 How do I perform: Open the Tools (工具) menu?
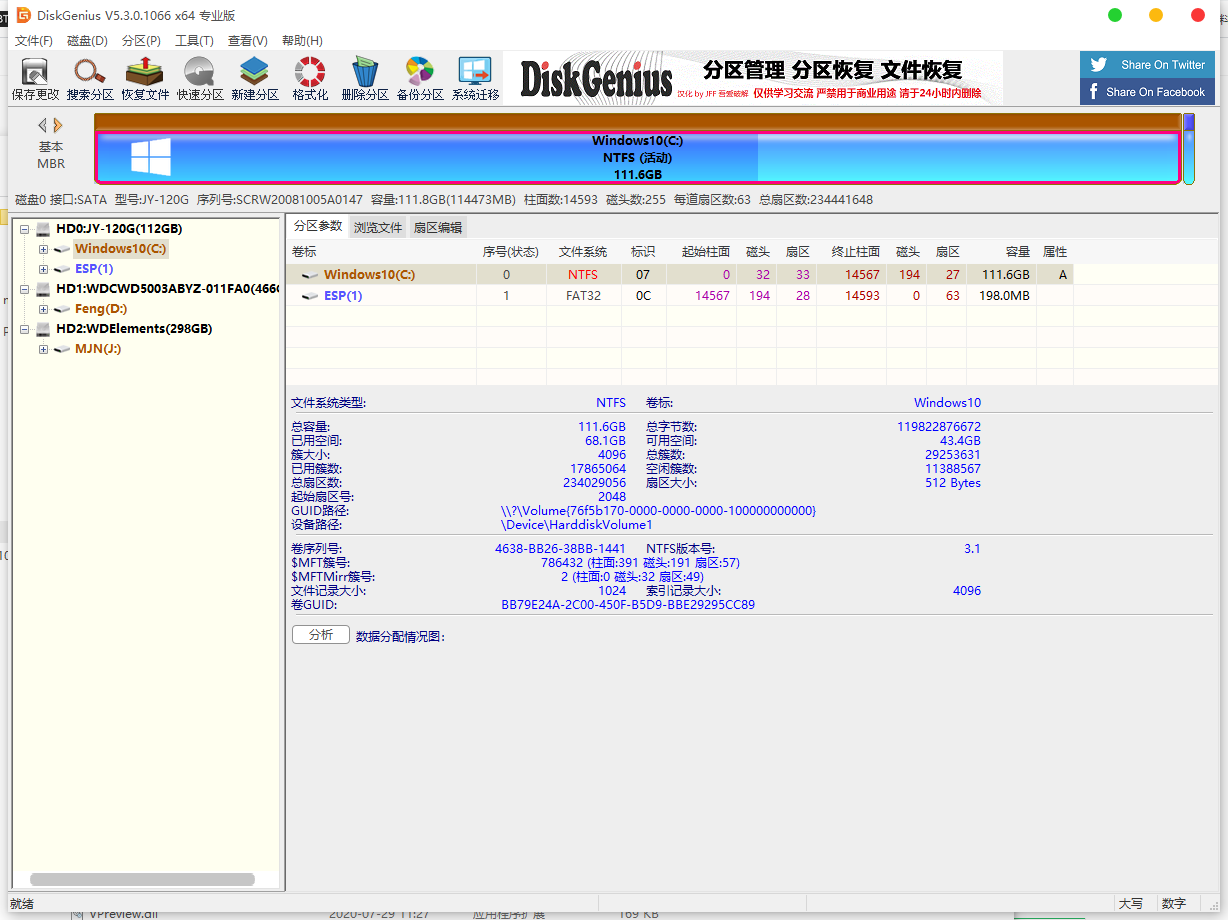(194, 41)
